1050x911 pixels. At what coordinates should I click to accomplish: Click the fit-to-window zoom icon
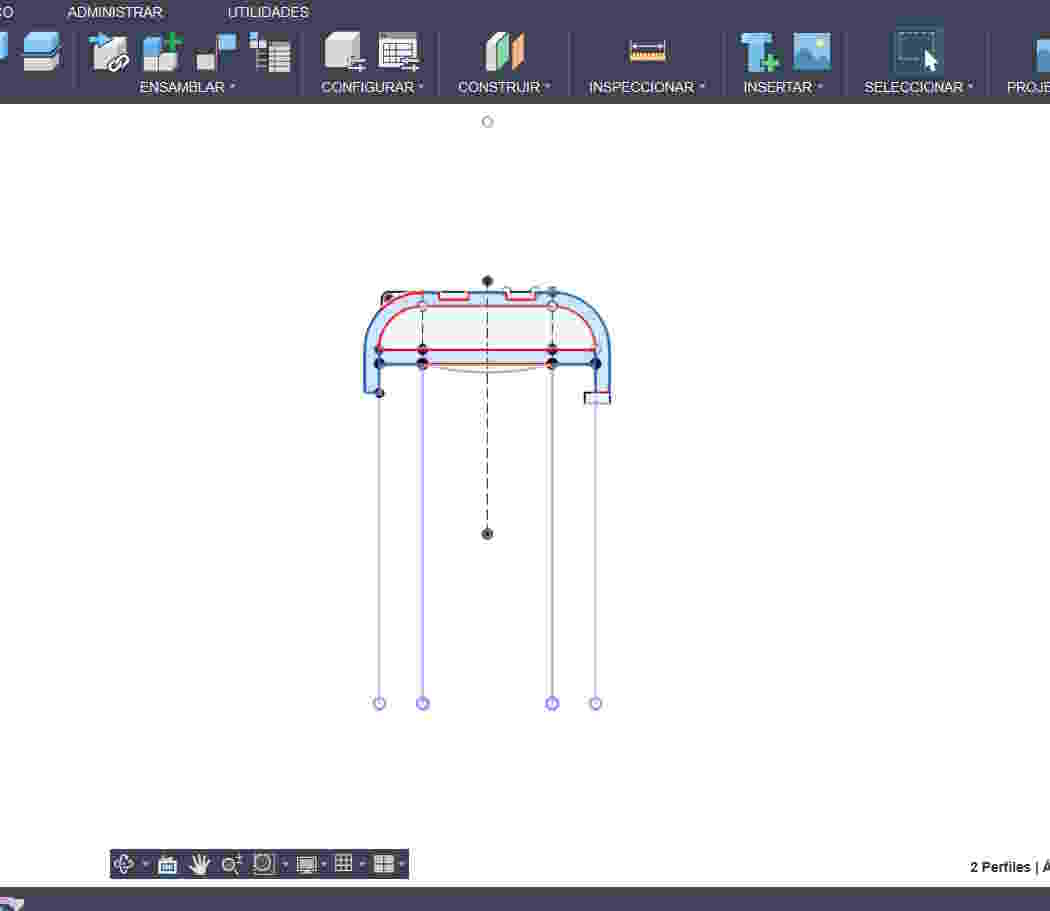(x=263, y=864)
